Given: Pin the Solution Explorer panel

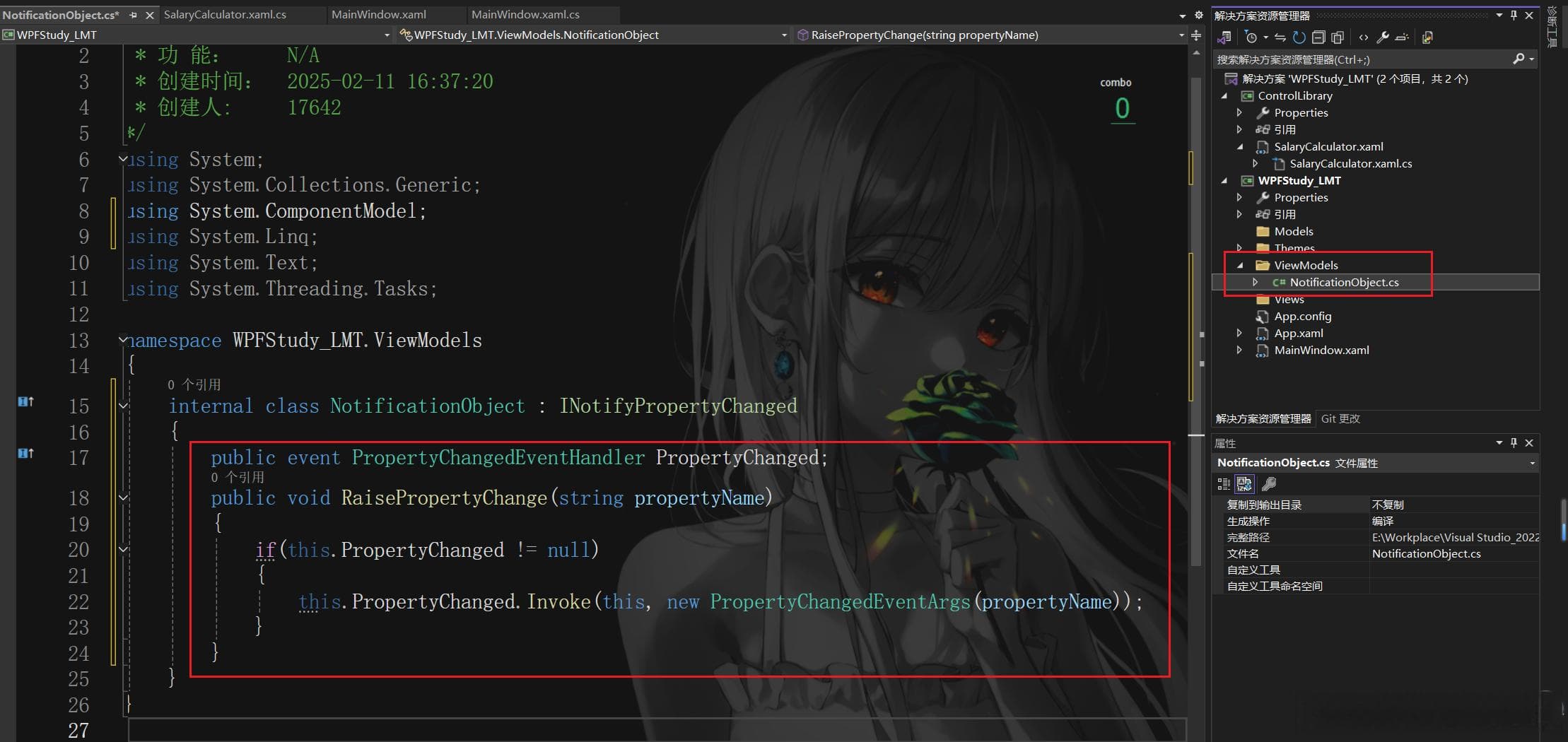Looking at the screenshot, I should [1514, 15].
